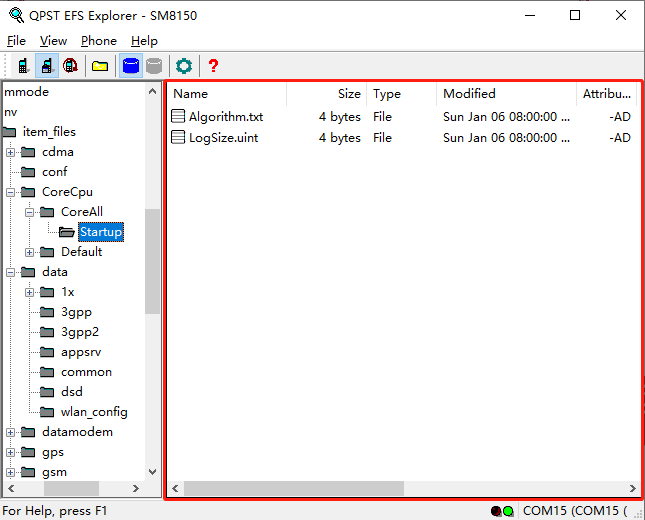Click the file list horizontal scrollbar thumb
Screen dimensions: 645x520
[294, 488]
